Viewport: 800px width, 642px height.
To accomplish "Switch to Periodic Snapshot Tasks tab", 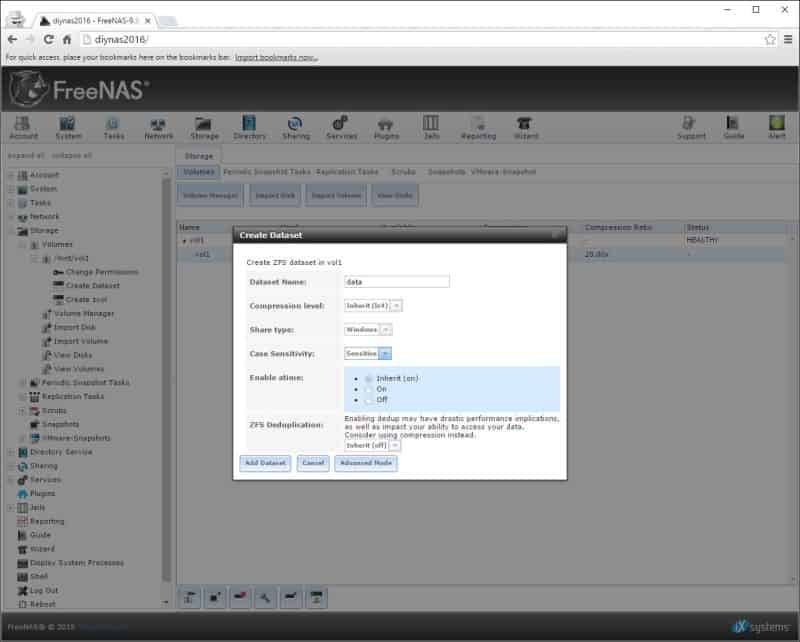I will pos(267,172).
